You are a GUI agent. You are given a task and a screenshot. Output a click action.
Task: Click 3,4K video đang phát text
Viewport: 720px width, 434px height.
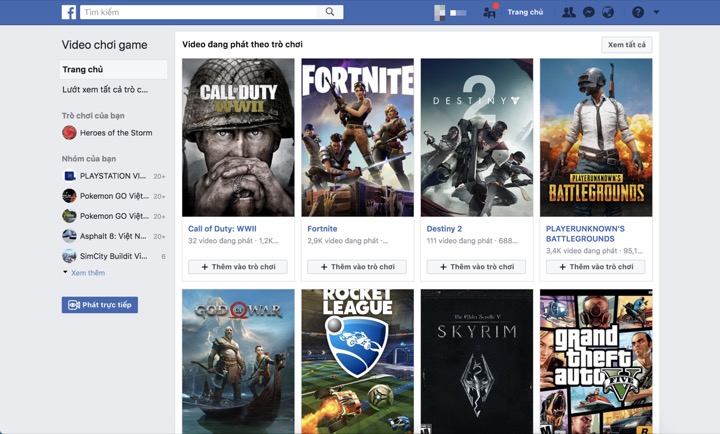click(581, 251)
